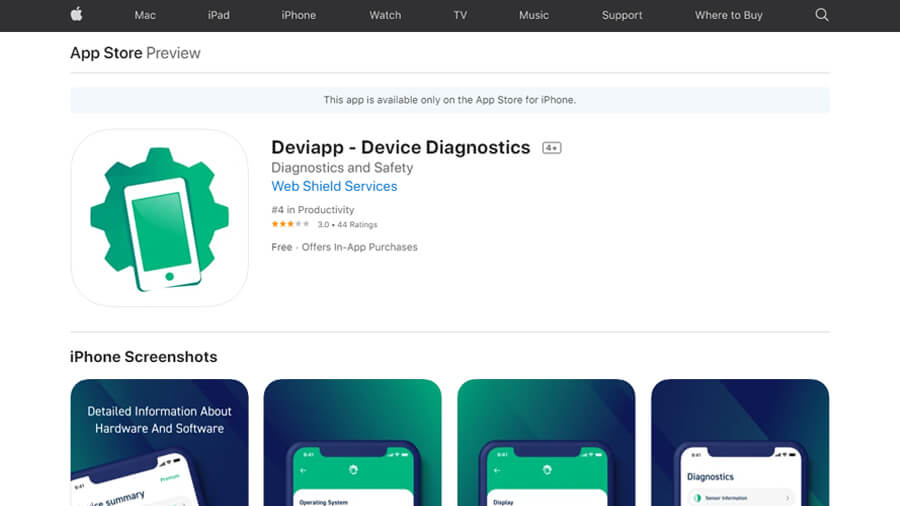The height and width of the screenshot is (506, 900).
Task: Select iPhone in the navigation bar
Action: tap(298, 15)
